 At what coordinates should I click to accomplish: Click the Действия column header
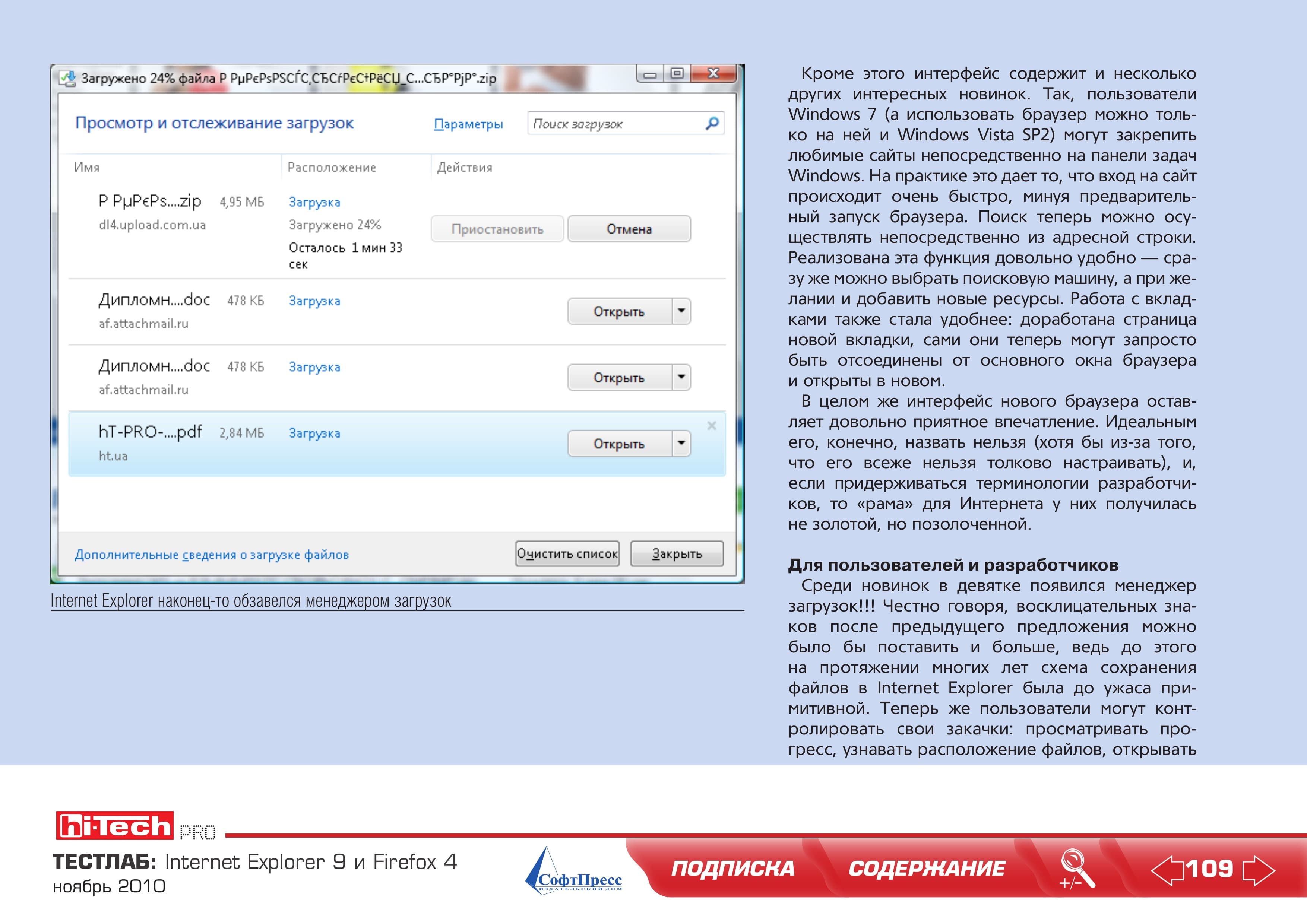pos(465,167)
